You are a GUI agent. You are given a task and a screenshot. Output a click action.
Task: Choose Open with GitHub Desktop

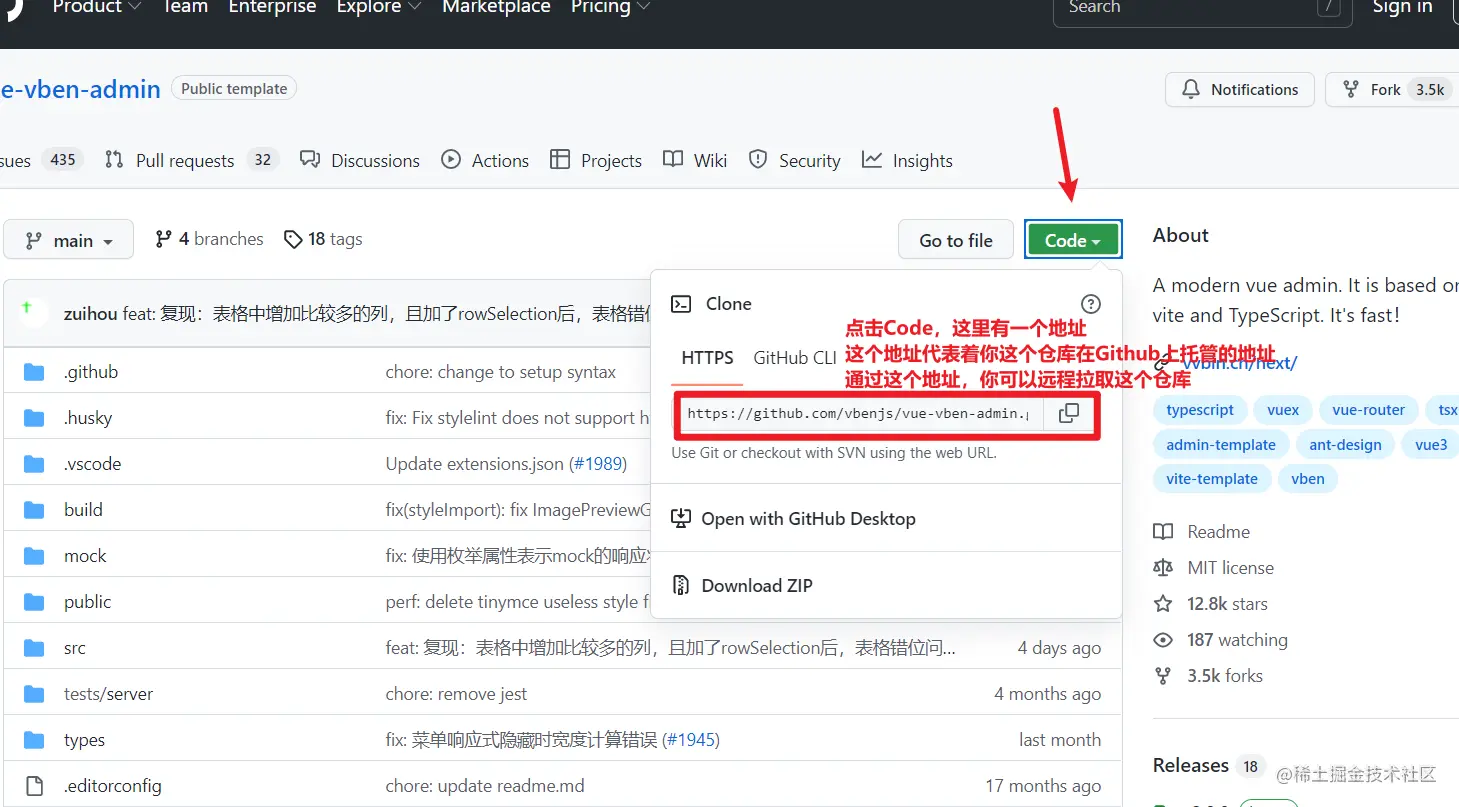coord(793,519)
